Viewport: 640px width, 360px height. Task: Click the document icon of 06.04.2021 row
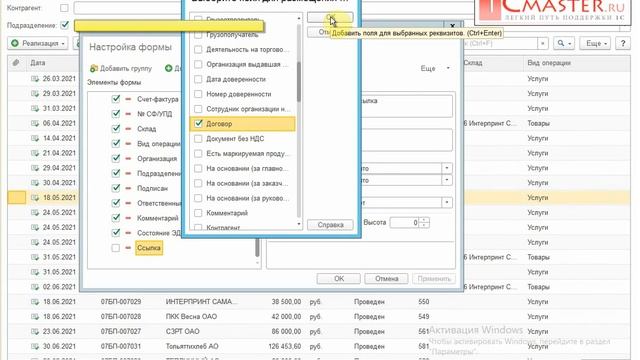(35, 123)
